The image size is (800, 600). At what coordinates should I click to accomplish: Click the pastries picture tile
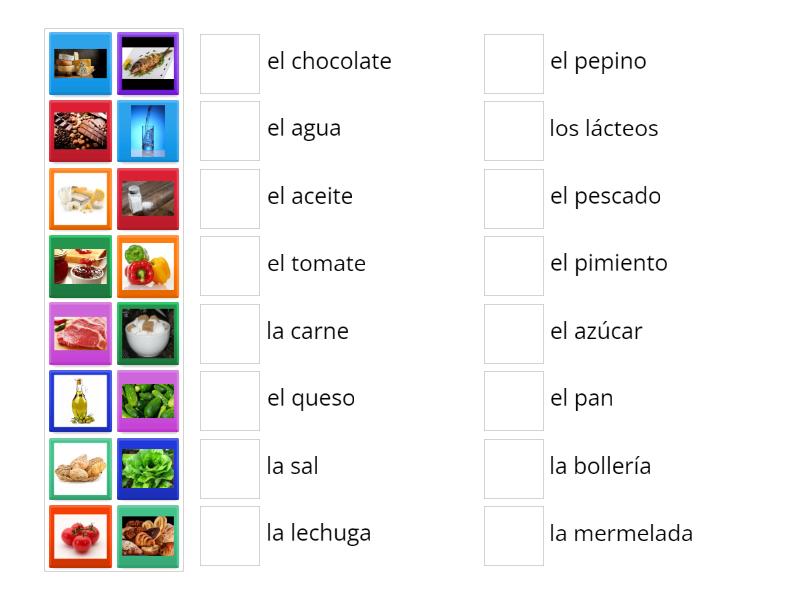coord(147,535)
